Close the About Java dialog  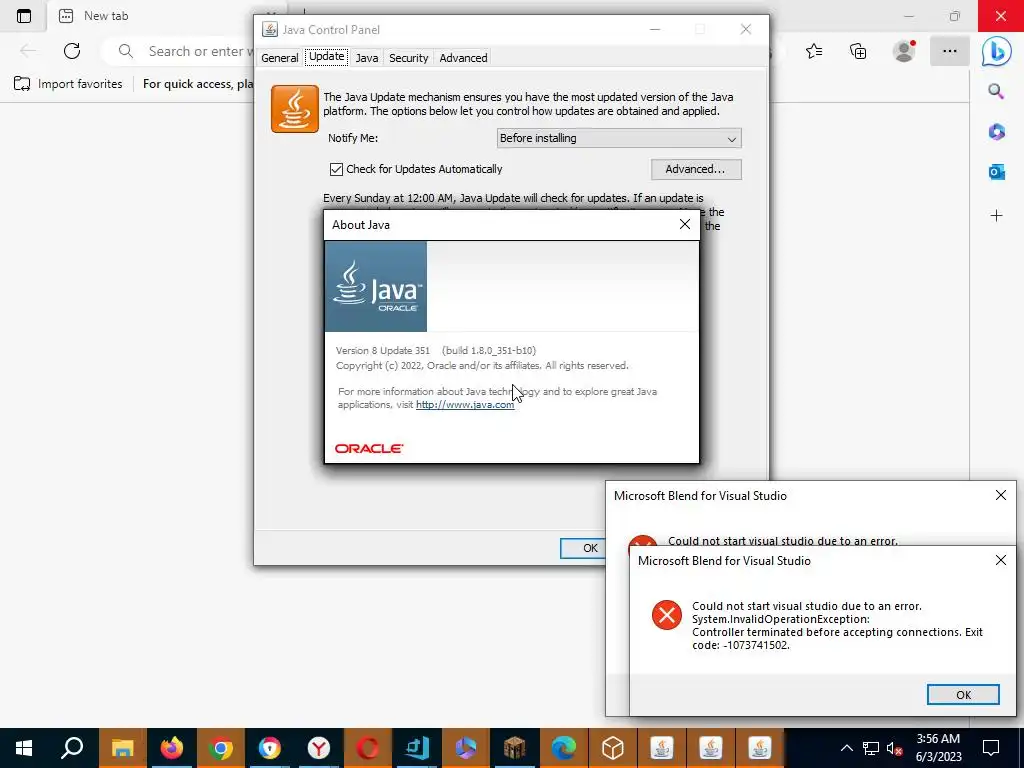(x=684, y=224)
